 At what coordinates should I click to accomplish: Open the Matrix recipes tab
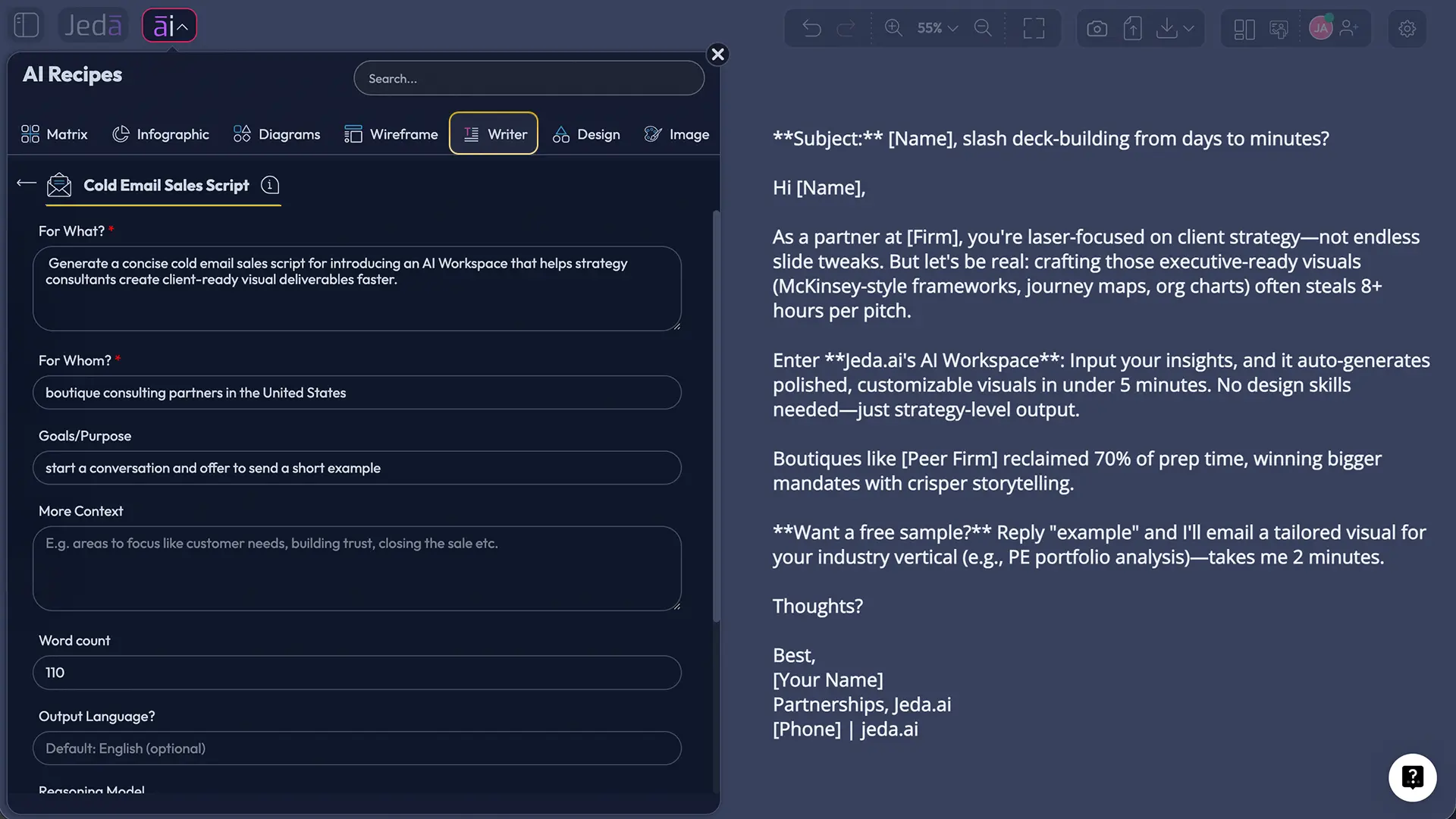(55, 134)
